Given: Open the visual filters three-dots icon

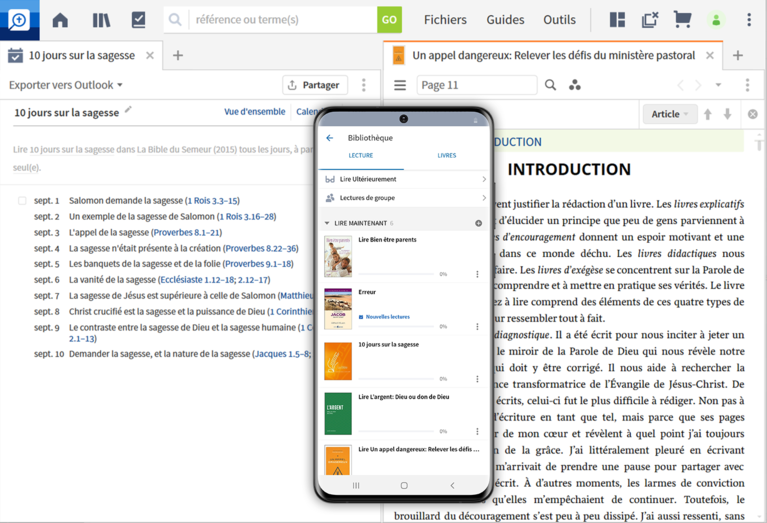Looking at the screenshot, I should [x=575, y=85].
